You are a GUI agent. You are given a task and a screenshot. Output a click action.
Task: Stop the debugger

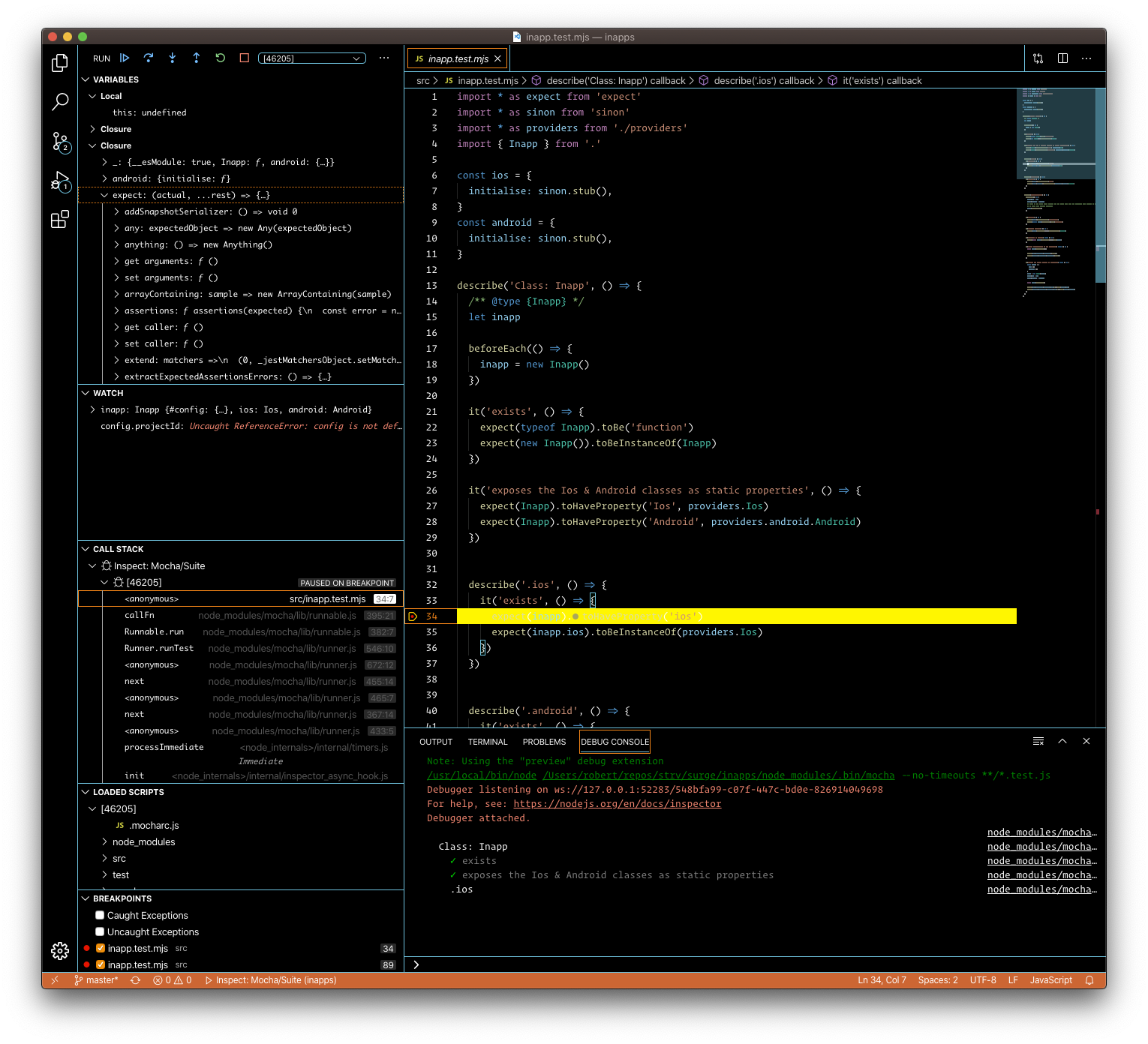[245, 58]
